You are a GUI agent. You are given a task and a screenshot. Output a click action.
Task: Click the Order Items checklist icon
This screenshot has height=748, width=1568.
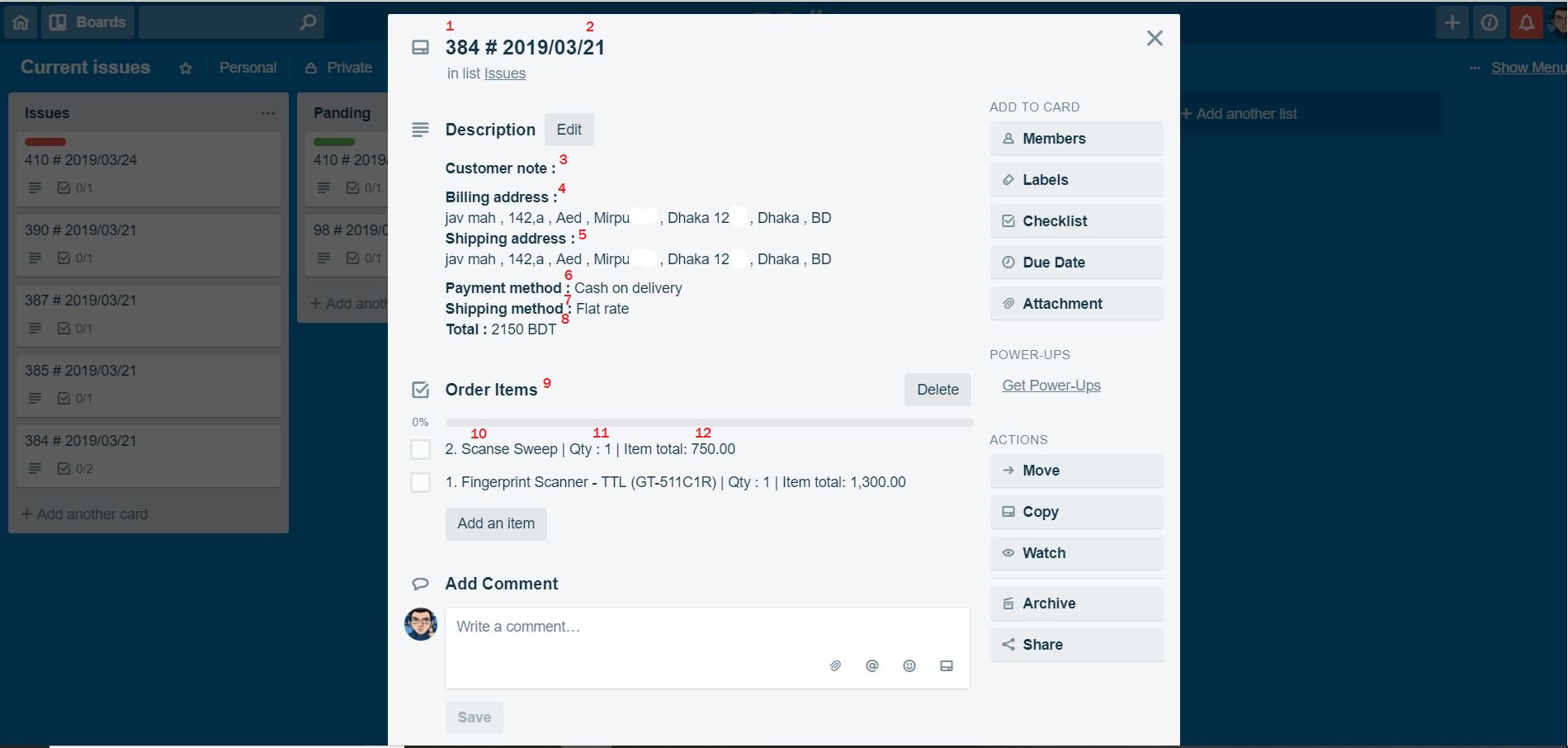(420, 390)
